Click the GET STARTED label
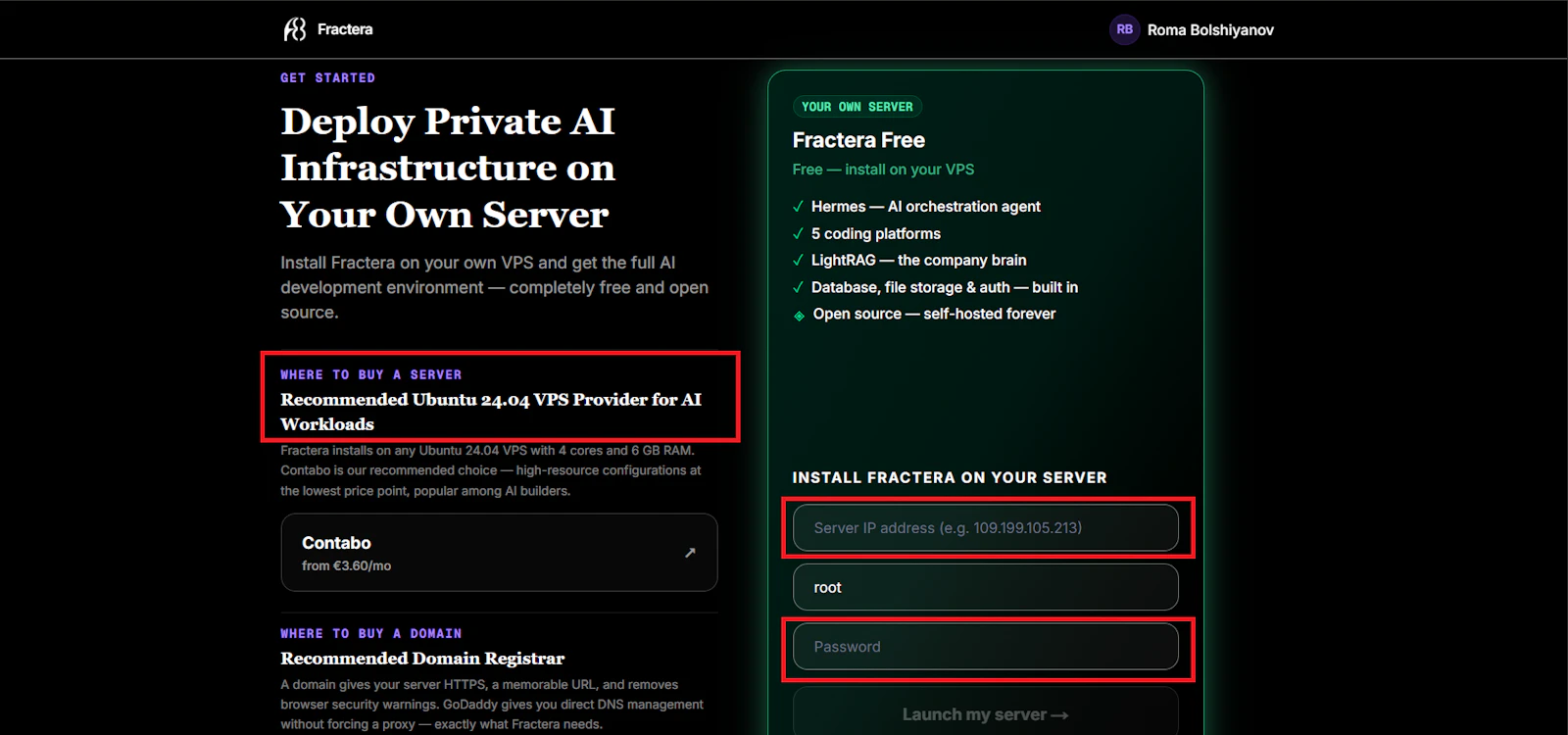The image size is (1568, 735). click(x=327, y=77)
